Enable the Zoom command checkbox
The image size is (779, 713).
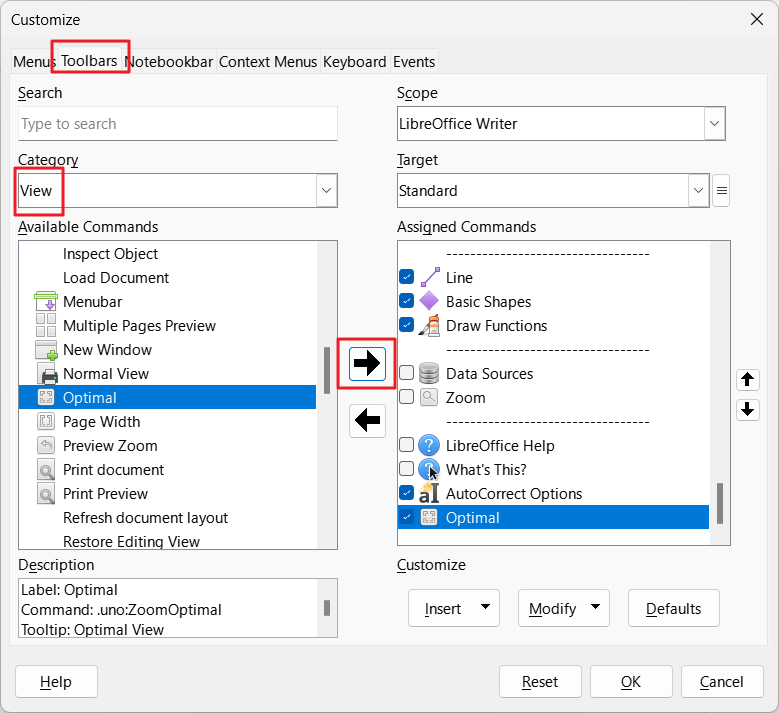click(406, 396)
